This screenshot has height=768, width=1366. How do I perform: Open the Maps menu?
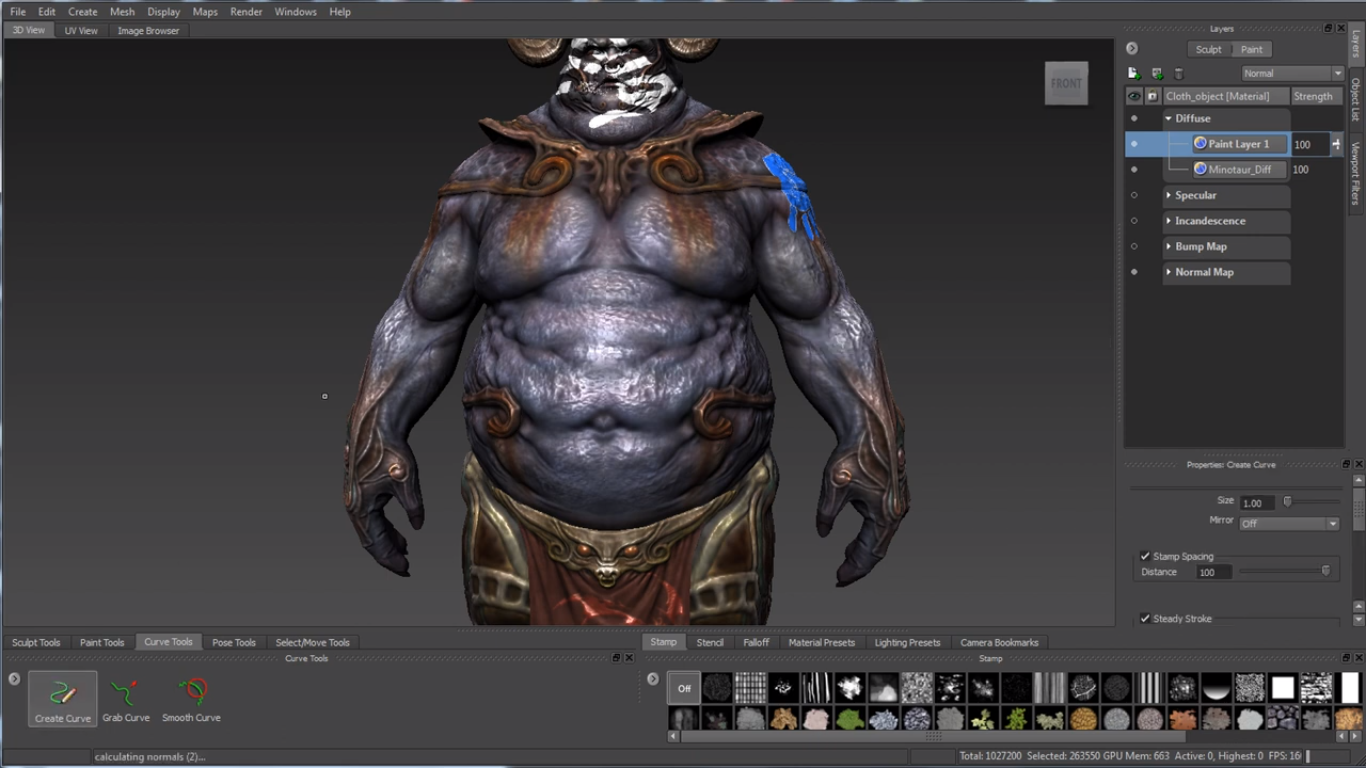[x=205, y=12]
